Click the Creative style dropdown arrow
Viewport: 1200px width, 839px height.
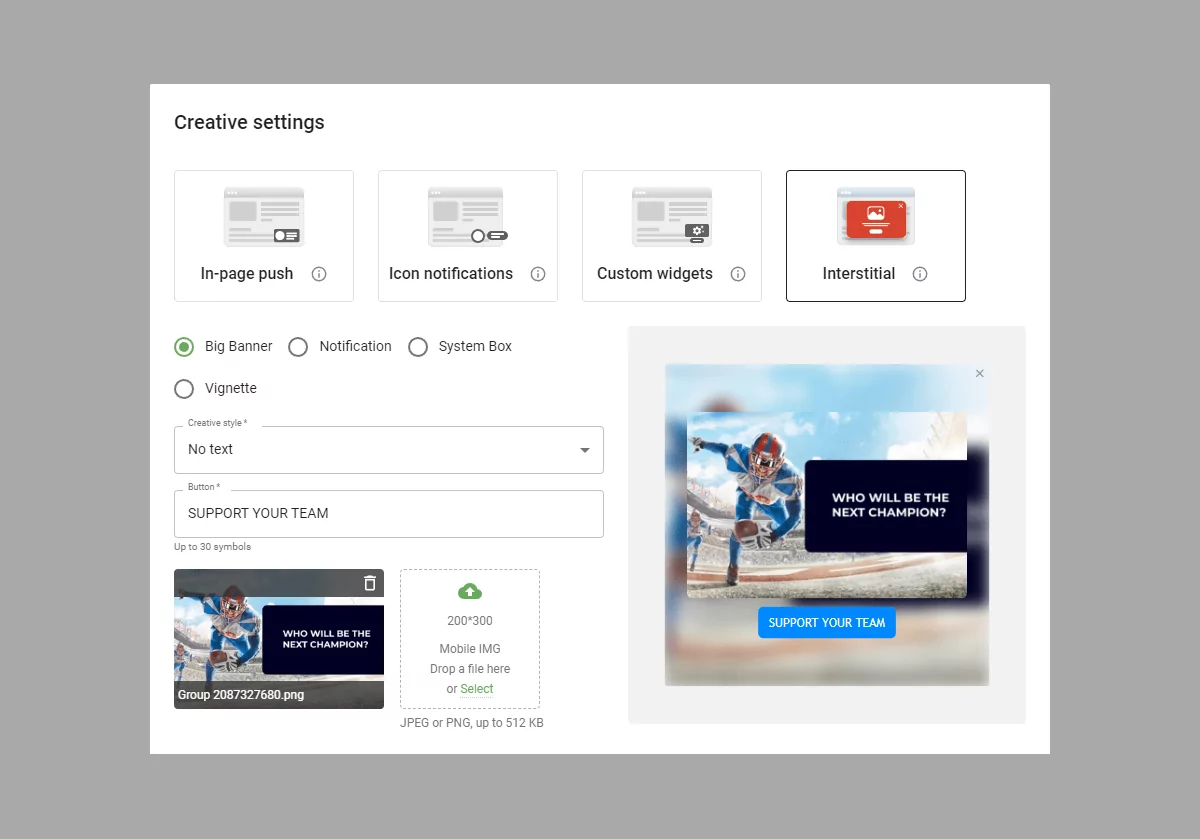click(585, 451)
